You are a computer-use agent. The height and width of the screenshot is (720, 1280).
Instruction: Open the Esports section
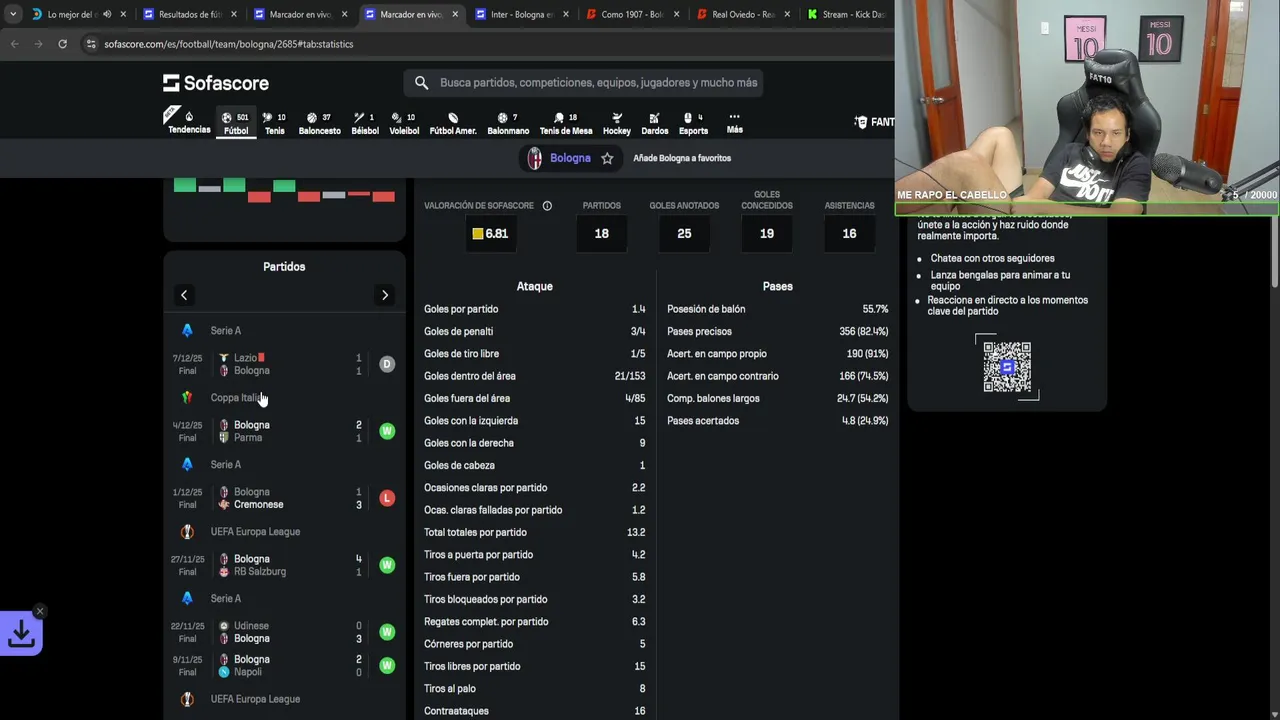693,123
